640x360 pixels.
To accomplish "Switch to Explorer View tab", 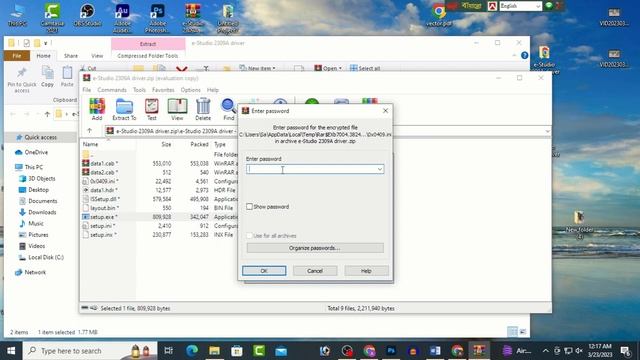I will point(97,56).
